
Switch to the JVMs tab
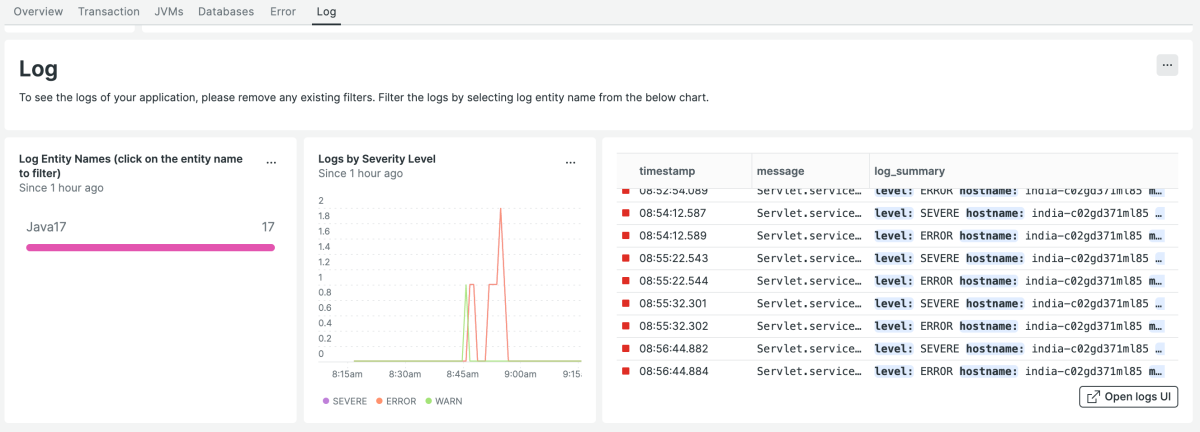coord(168,12)
